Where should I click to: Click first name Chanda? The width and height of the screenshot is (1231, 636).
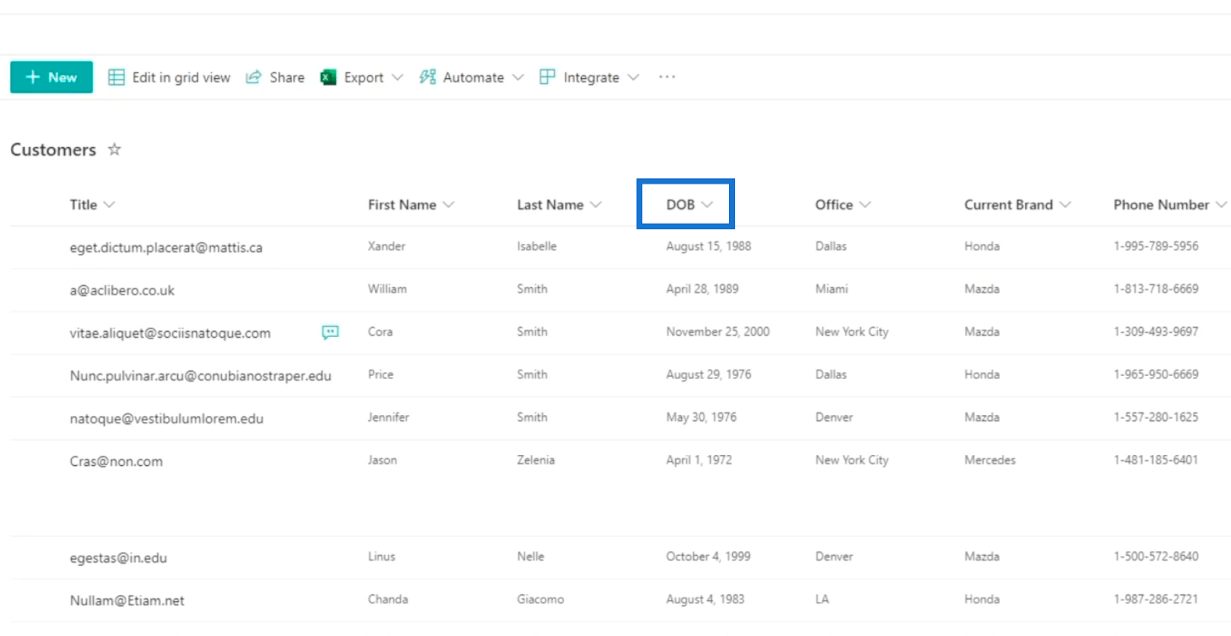click(388, 600)
